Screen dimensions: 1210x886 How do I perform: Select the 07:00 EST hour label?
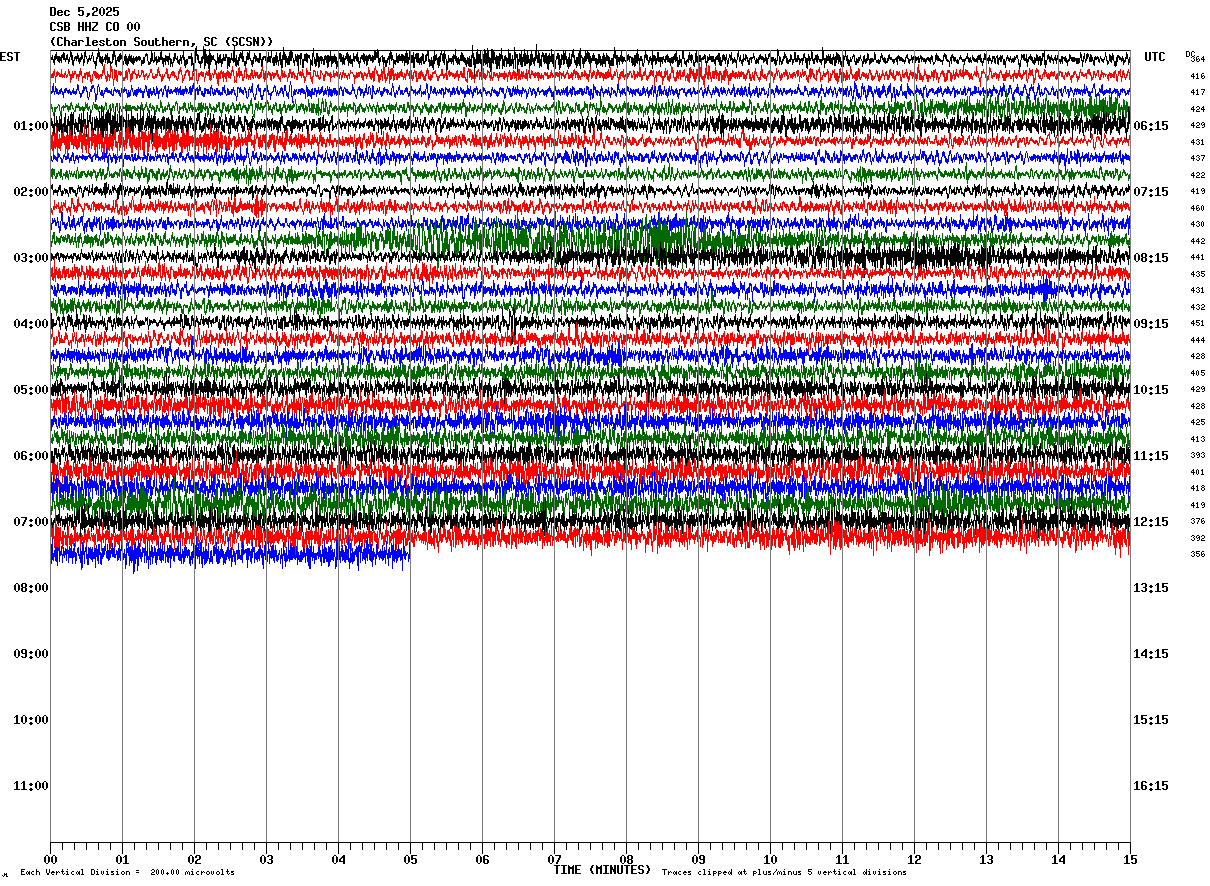[x=31, y=522]
